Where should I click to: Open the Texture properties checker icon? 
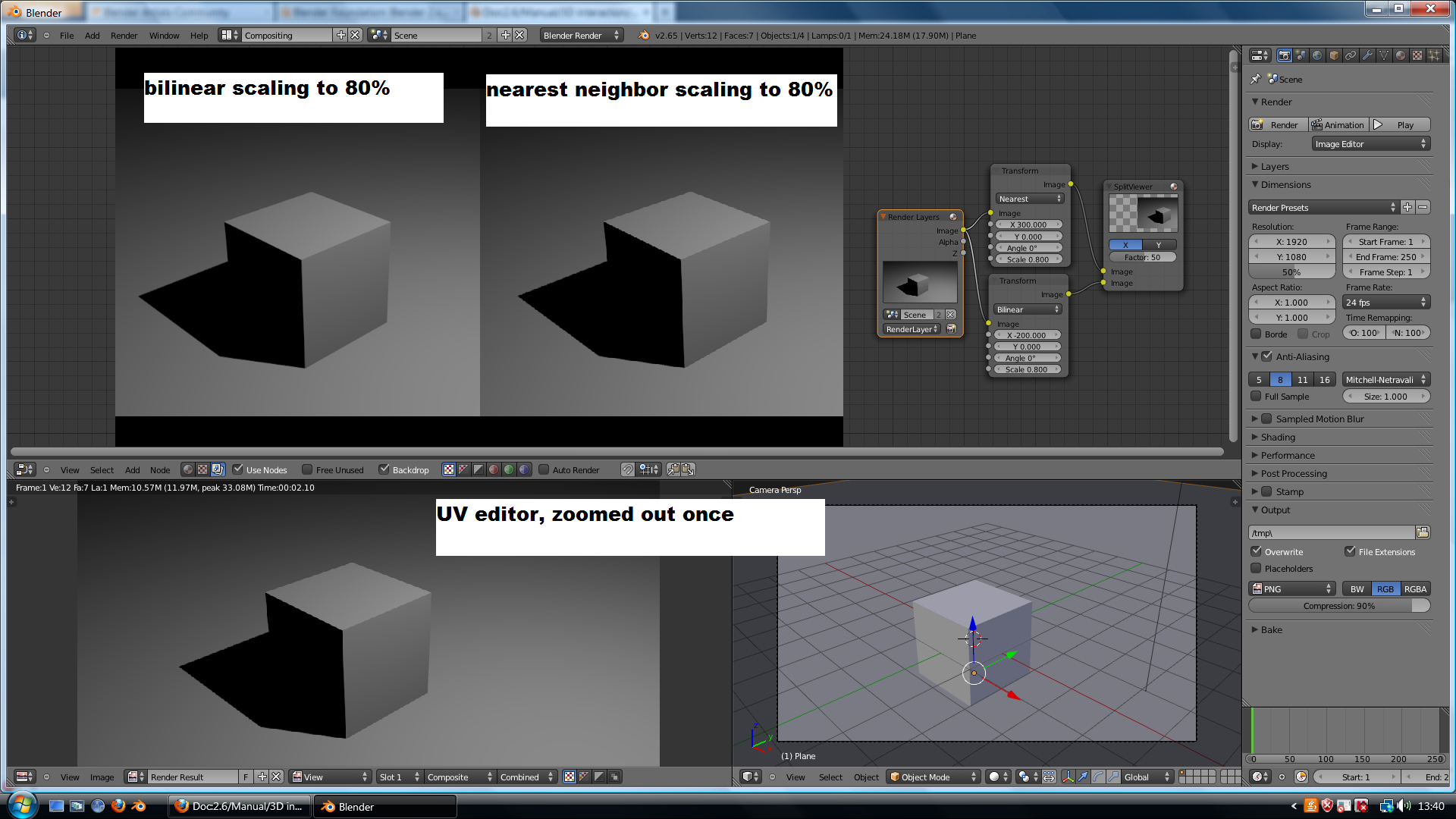(1417, 55)
